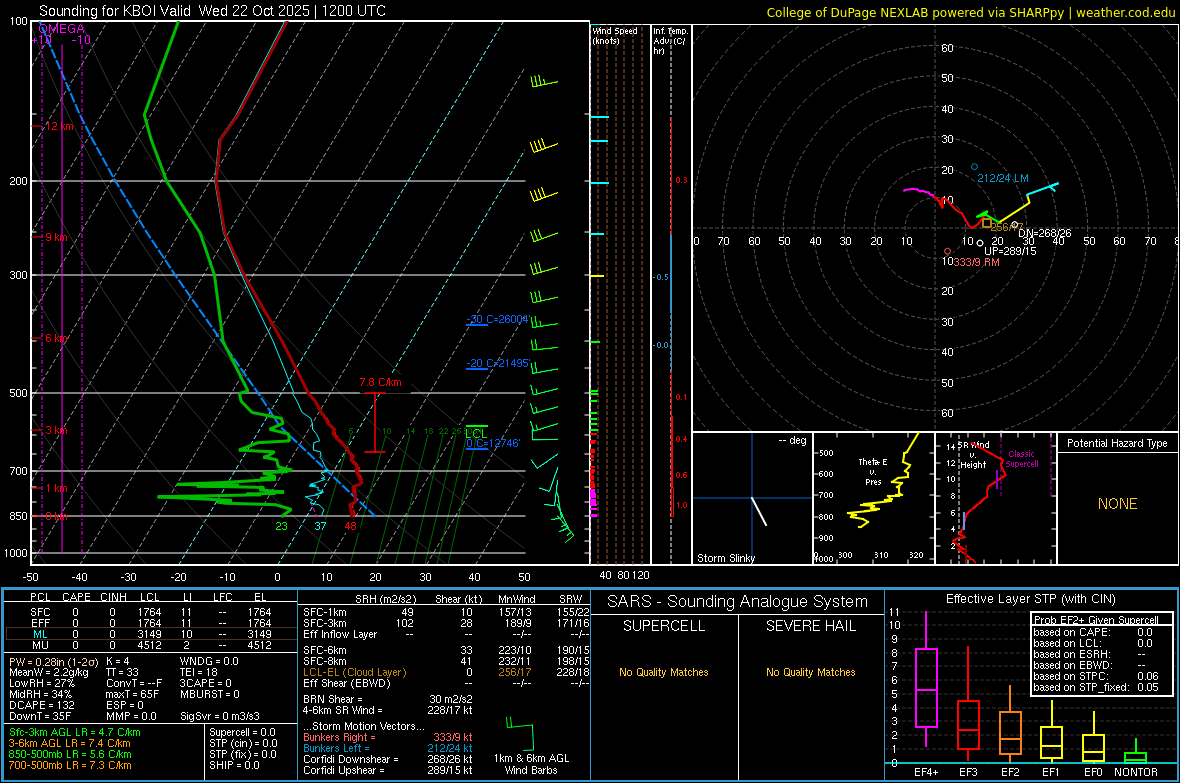Click the DCAPE = 132 value
The width and height of the screenshot is (1180, 783).
click(41, 705)
